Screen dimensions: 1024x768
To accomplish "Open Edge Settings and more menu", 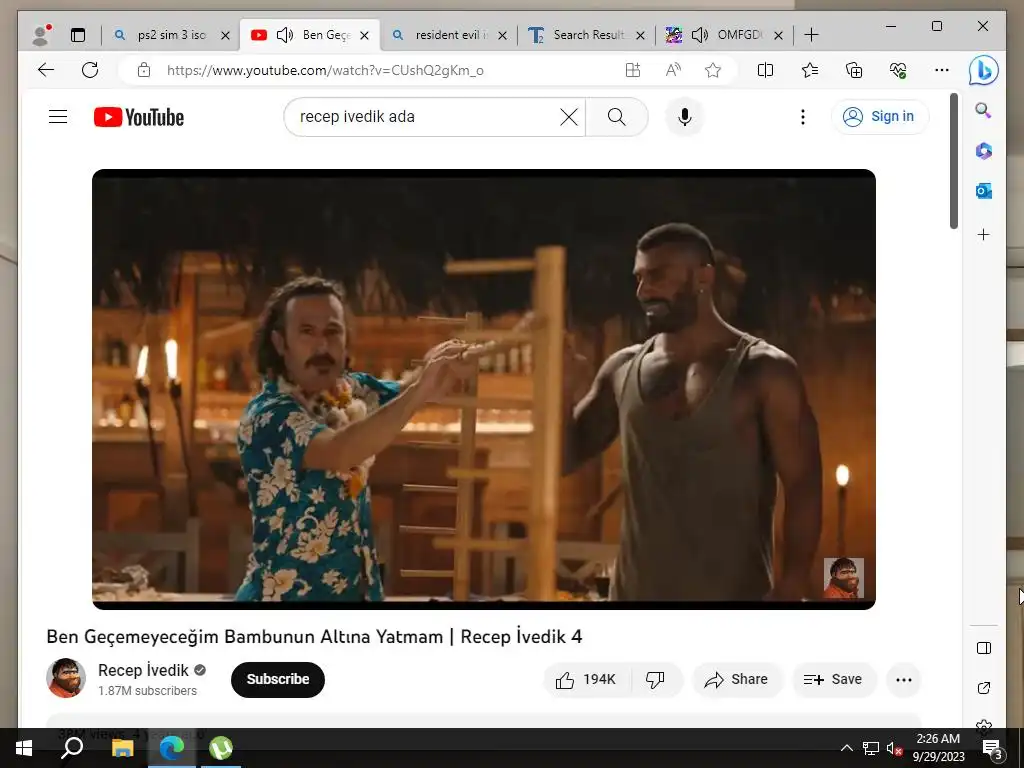I will pyautogui.click(x=942, y=70).
